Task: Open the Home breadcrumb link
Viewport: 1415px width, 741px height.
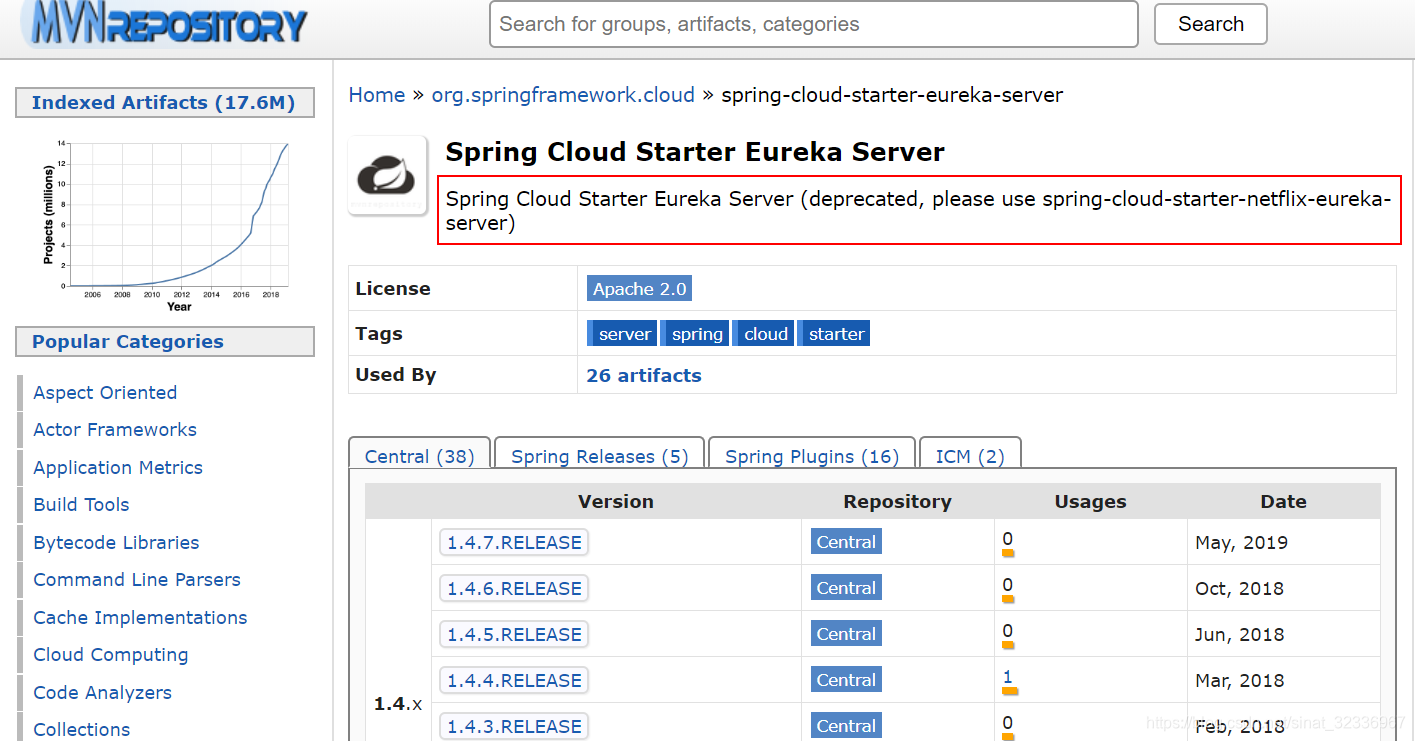Action: click(377, 95)
